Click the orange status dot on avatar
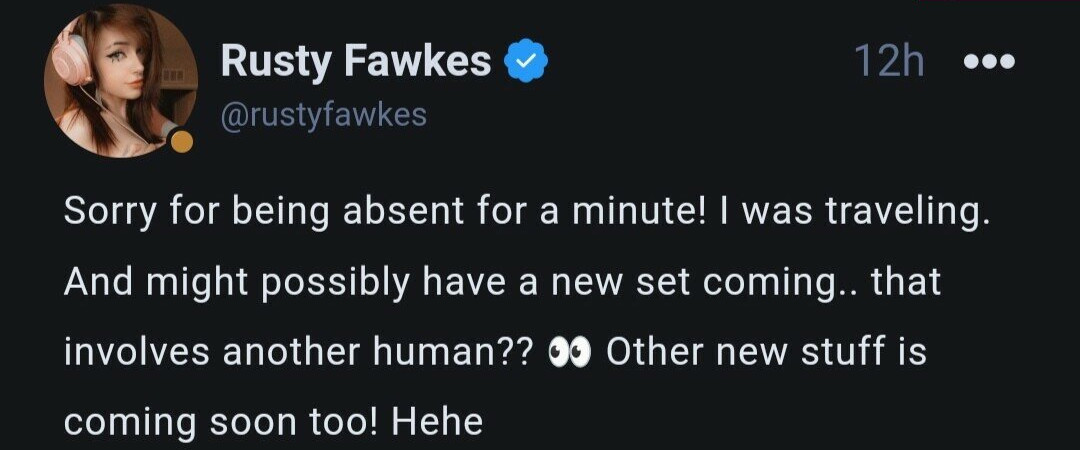The image size is (1080, 450). click(x=181, y=142)
